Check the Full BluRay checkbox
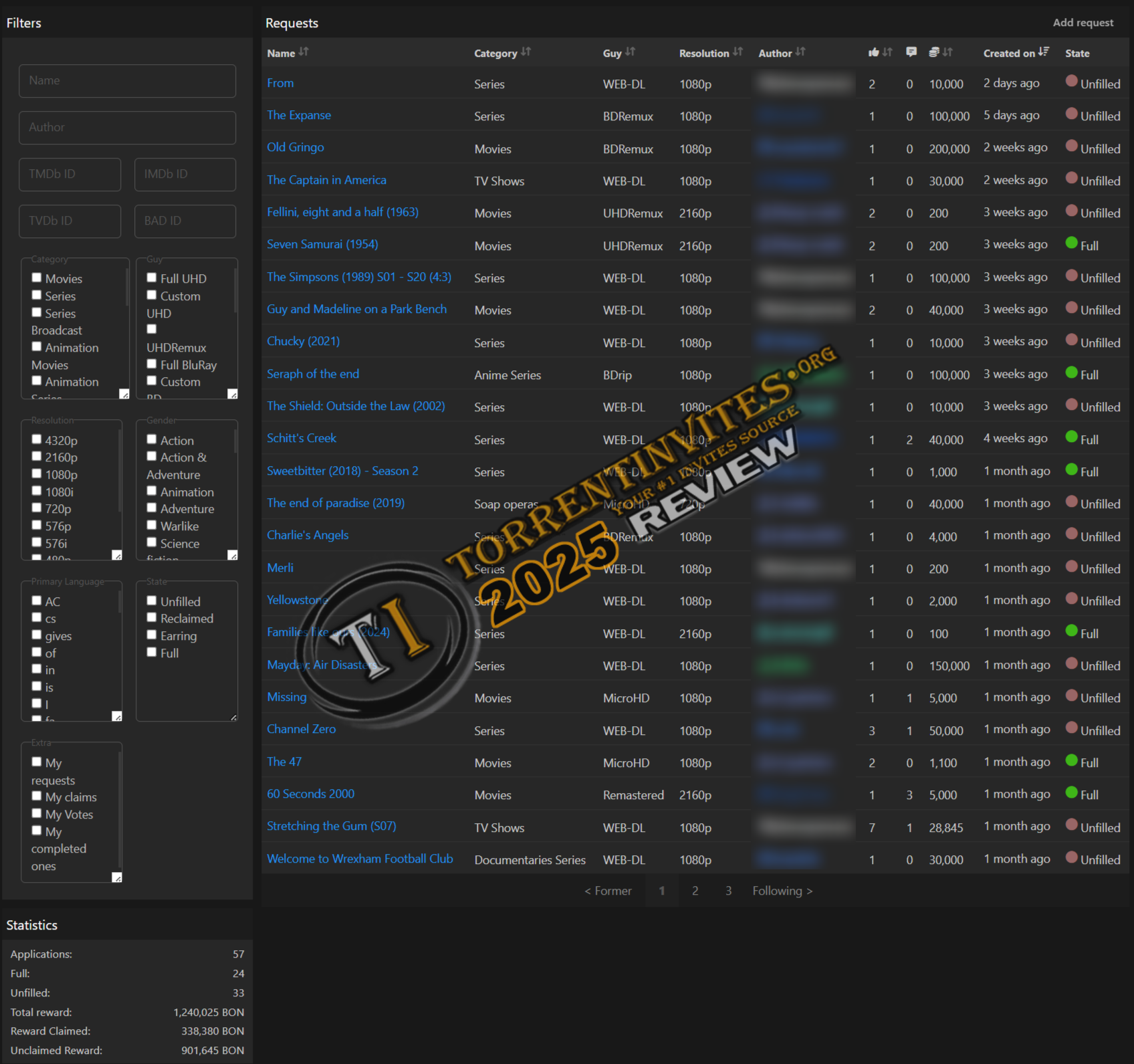The image size is (1134, 1064). coord(152,364)
